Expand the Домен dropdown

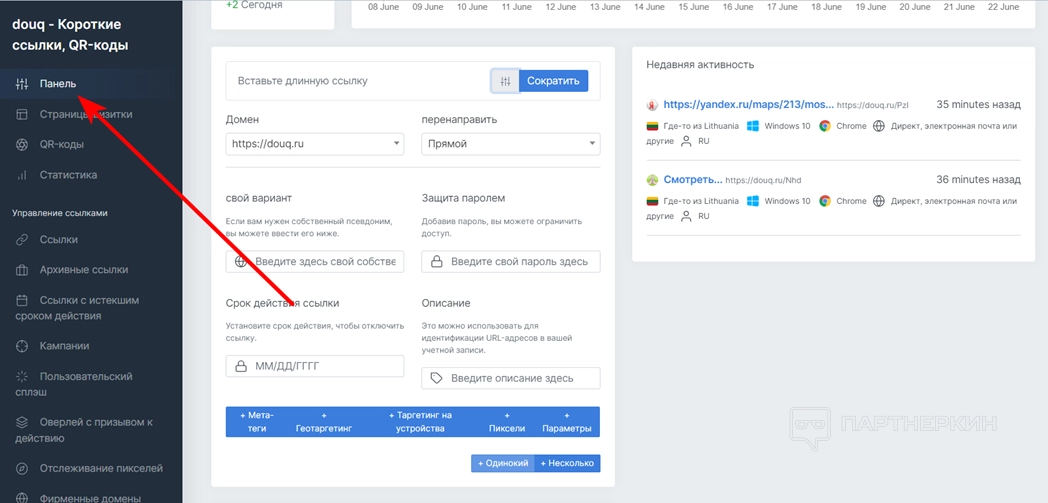pos(315,144)
